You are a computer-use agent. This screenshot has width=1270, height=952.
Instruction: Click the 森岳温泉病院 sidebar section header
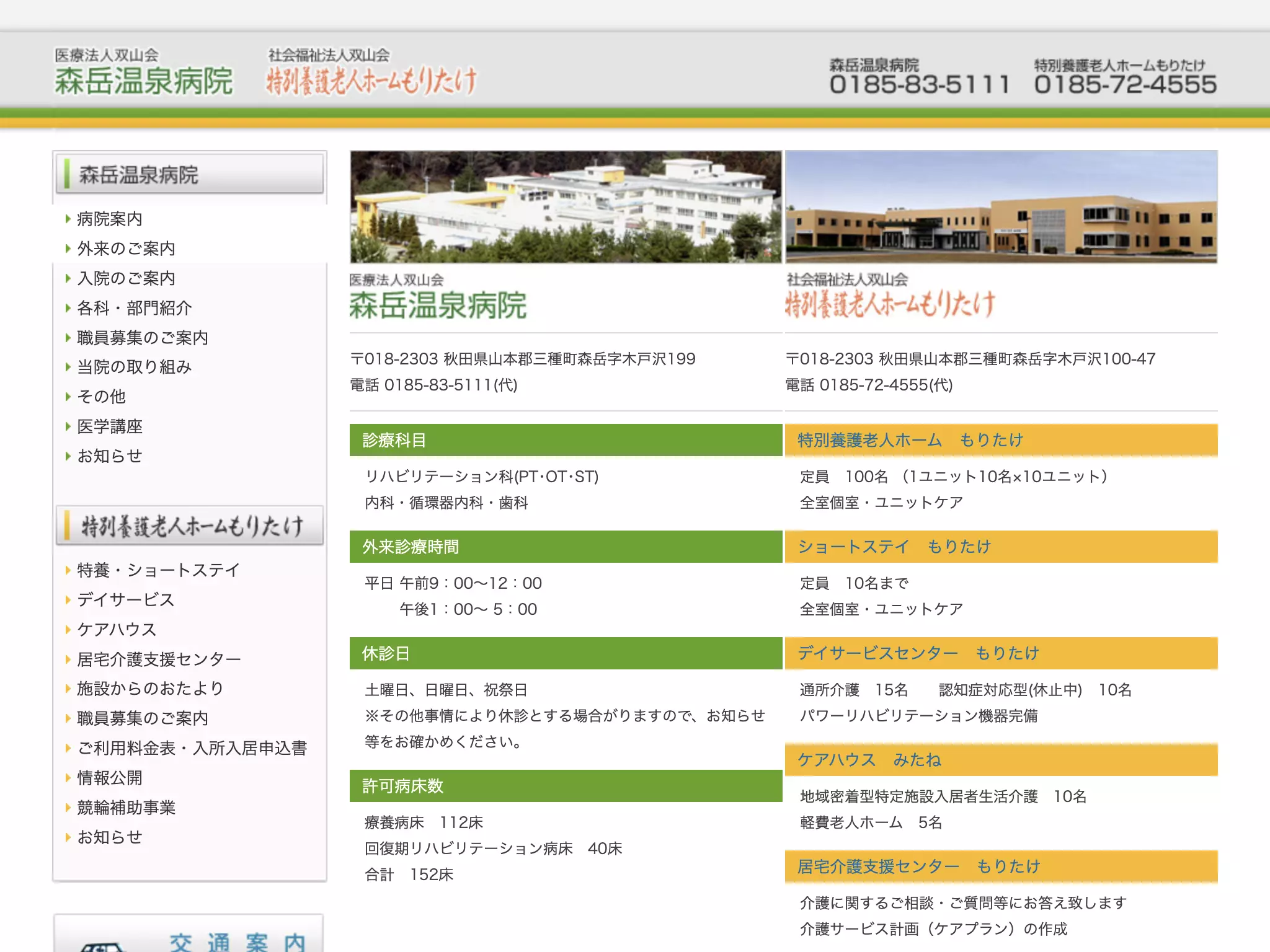tap(190, 175)
